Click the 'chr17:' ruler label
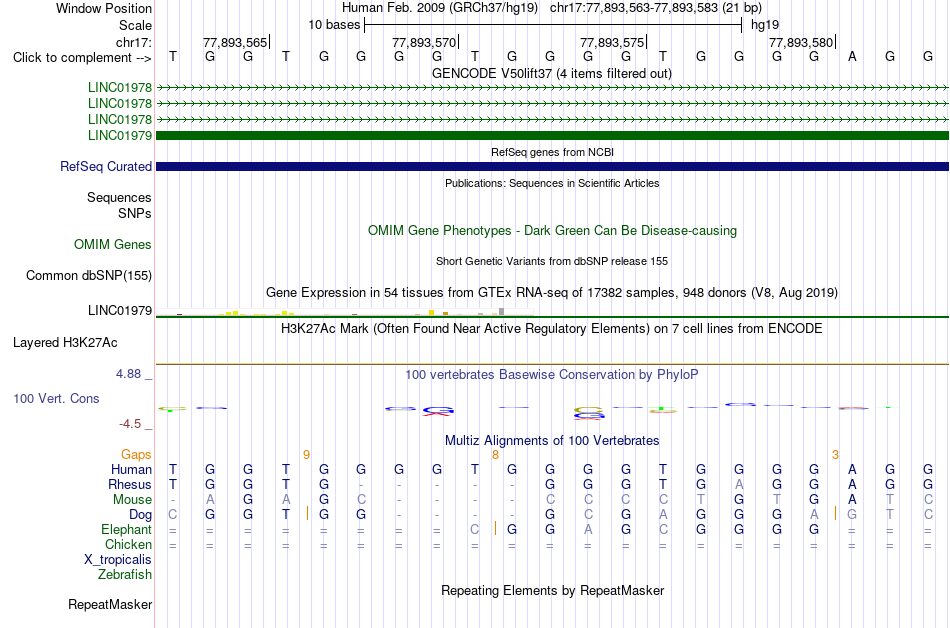The height and width of the screenshot is (628, 950). point(133,42)
